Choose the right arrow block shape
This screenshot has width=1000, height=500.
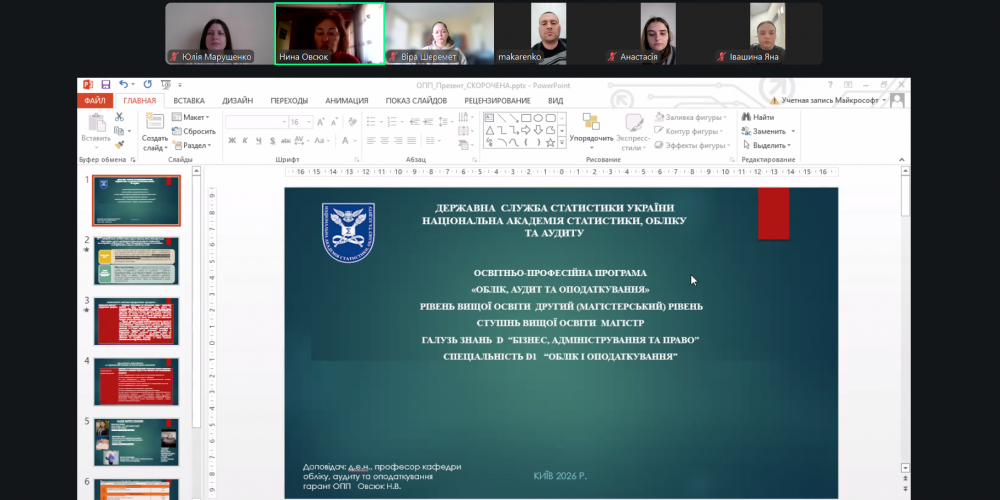[526, 130]
